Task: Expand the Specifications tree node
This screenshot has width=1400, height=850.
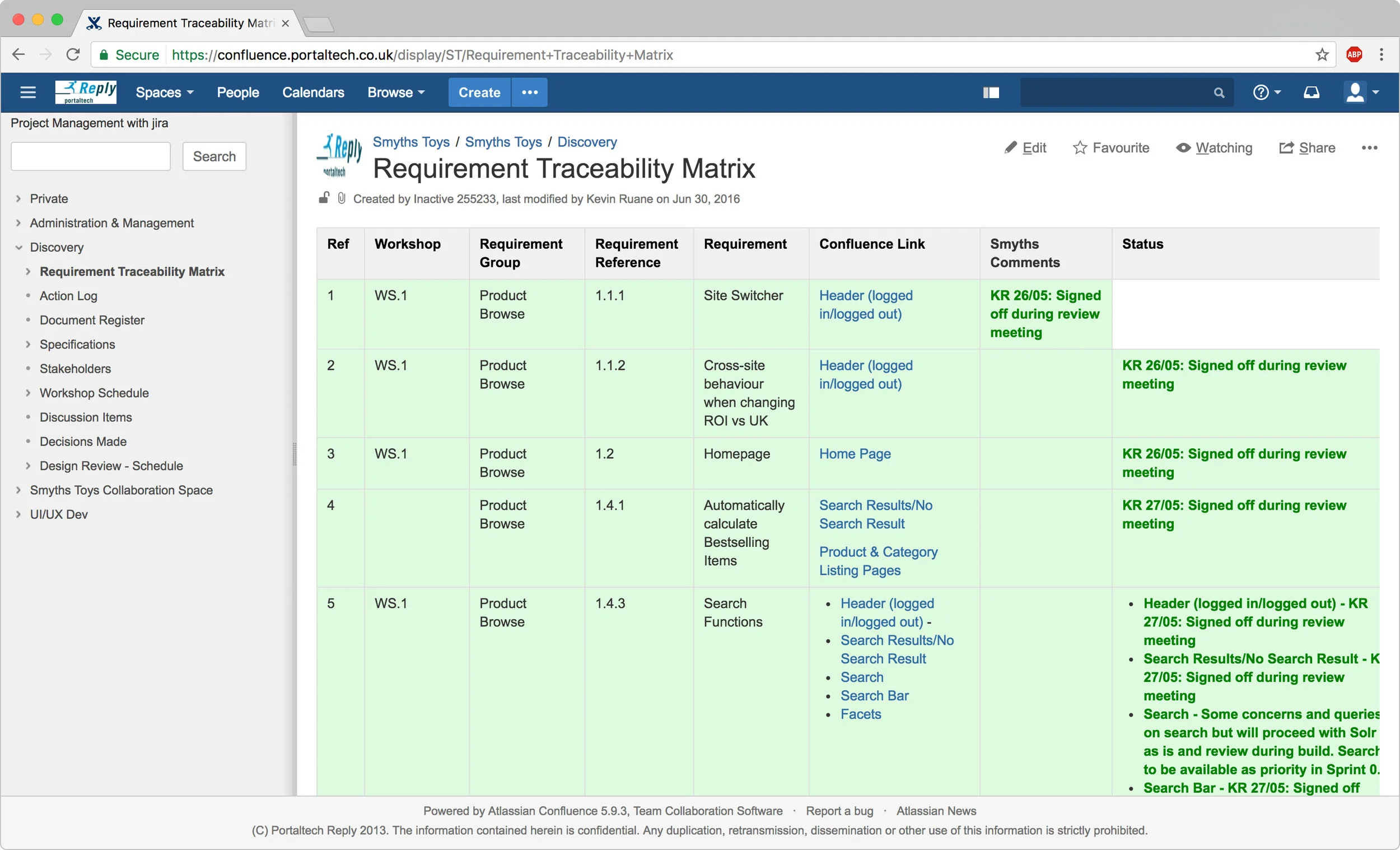Action: click(28, 345)
